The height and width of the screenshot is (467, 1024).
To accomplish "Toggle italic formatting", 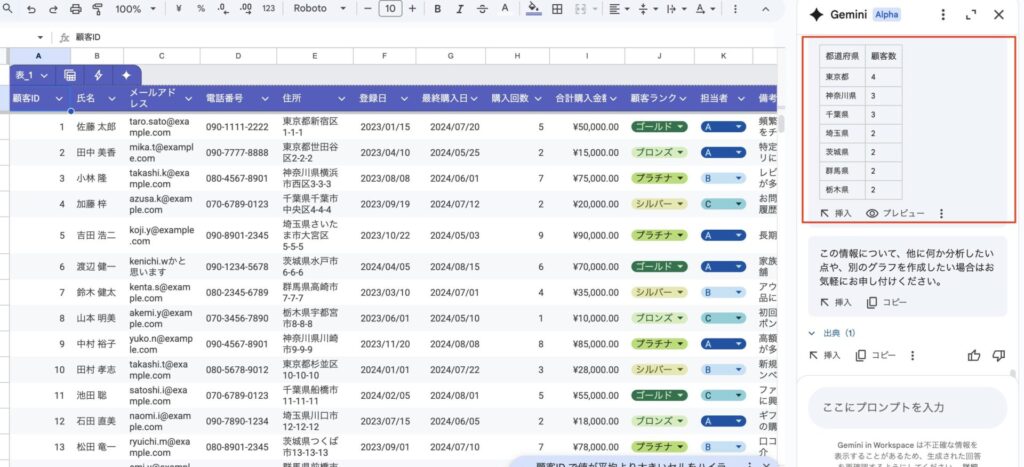I will (x=460, y=9).
